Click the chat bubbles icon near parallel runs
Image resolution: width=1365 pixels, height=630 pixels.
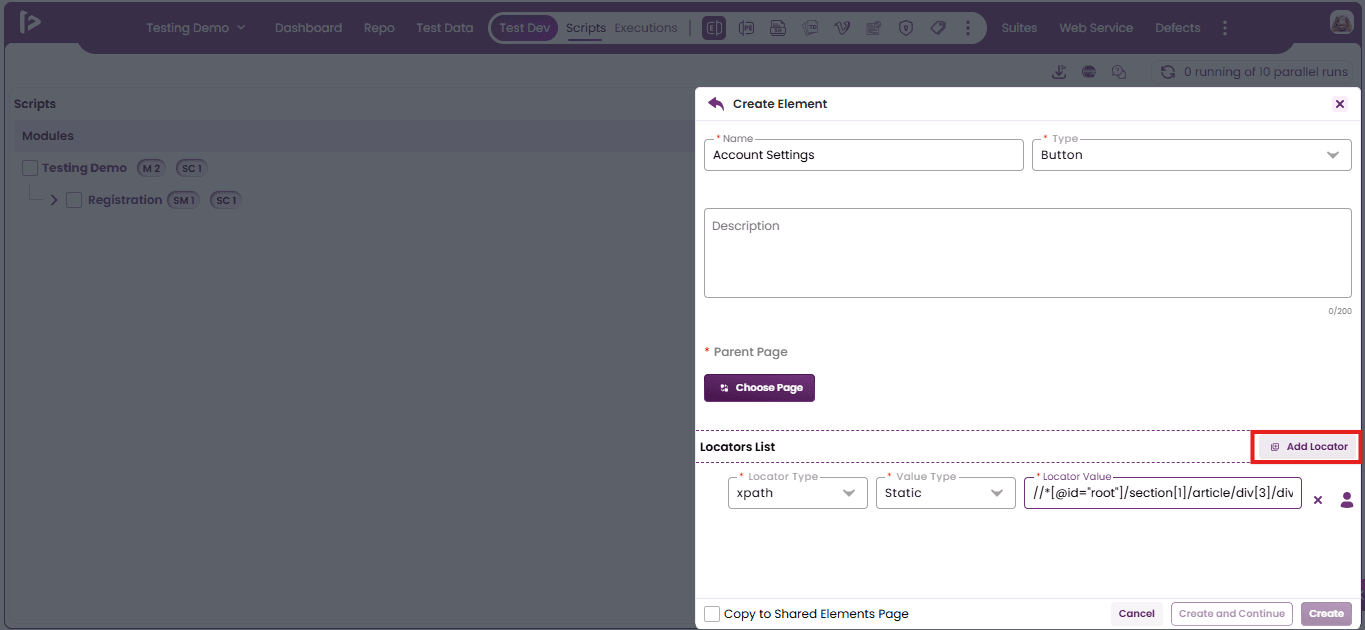tap(1119, 72)
